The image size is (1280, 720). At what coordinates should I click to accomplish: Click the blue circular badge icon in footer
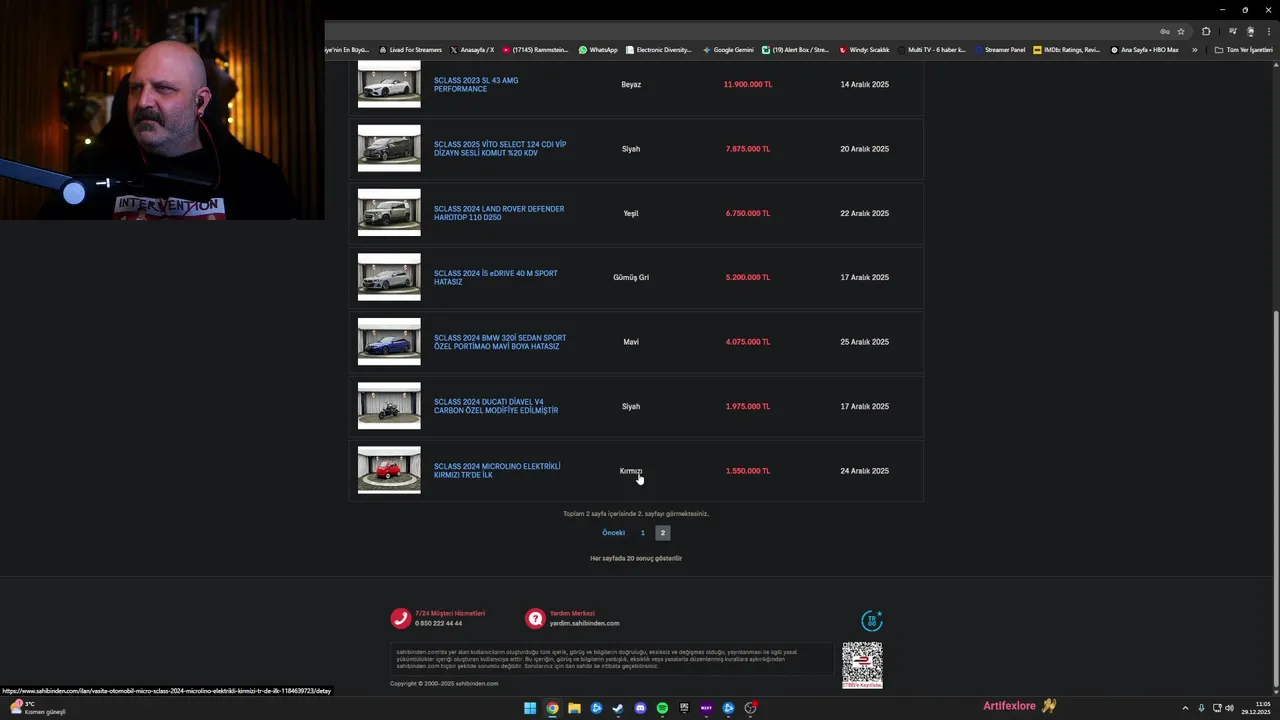pos(872,621)
